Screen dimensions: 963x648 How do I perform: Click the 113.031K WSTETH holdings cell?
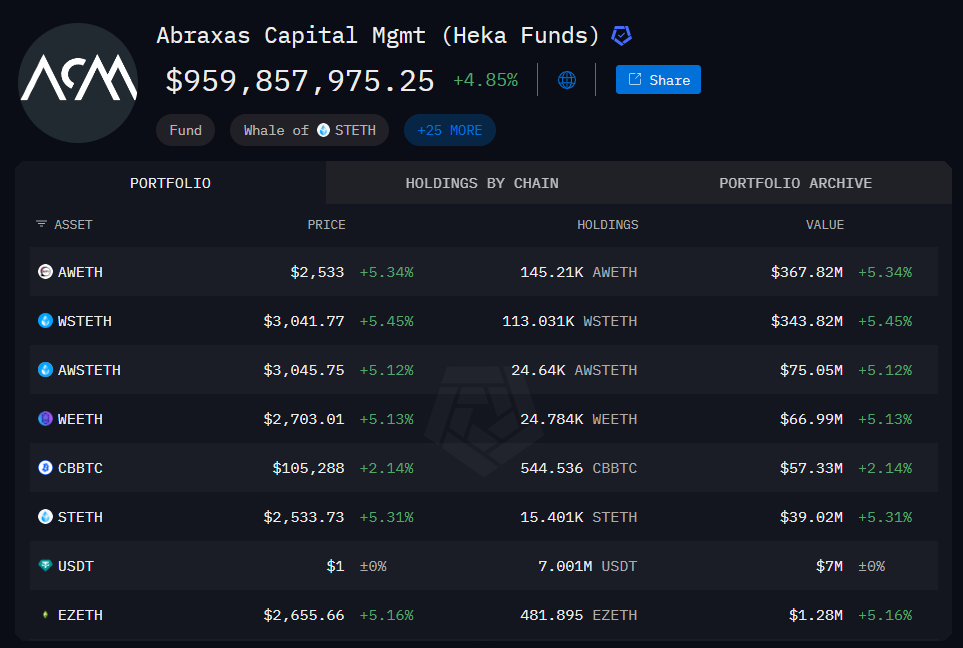pyautogui.click(x=569, y=321)
